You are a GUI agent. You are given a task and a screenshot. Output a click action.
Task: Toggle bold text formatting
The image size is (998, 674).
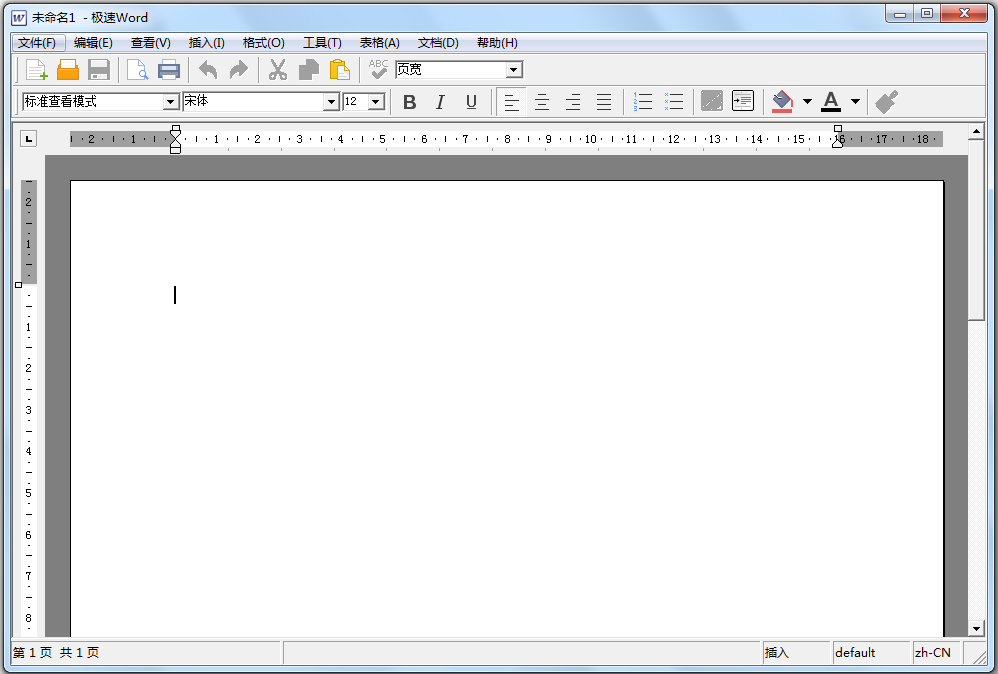409,101
